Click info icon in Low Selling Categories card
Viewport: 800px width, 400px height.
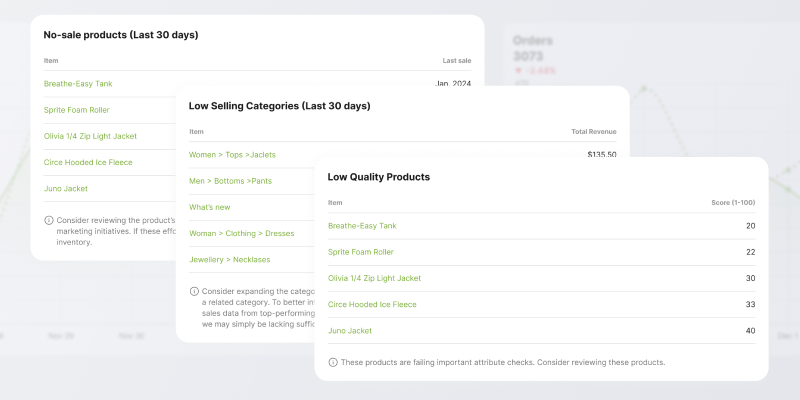[x=194, y=292]
